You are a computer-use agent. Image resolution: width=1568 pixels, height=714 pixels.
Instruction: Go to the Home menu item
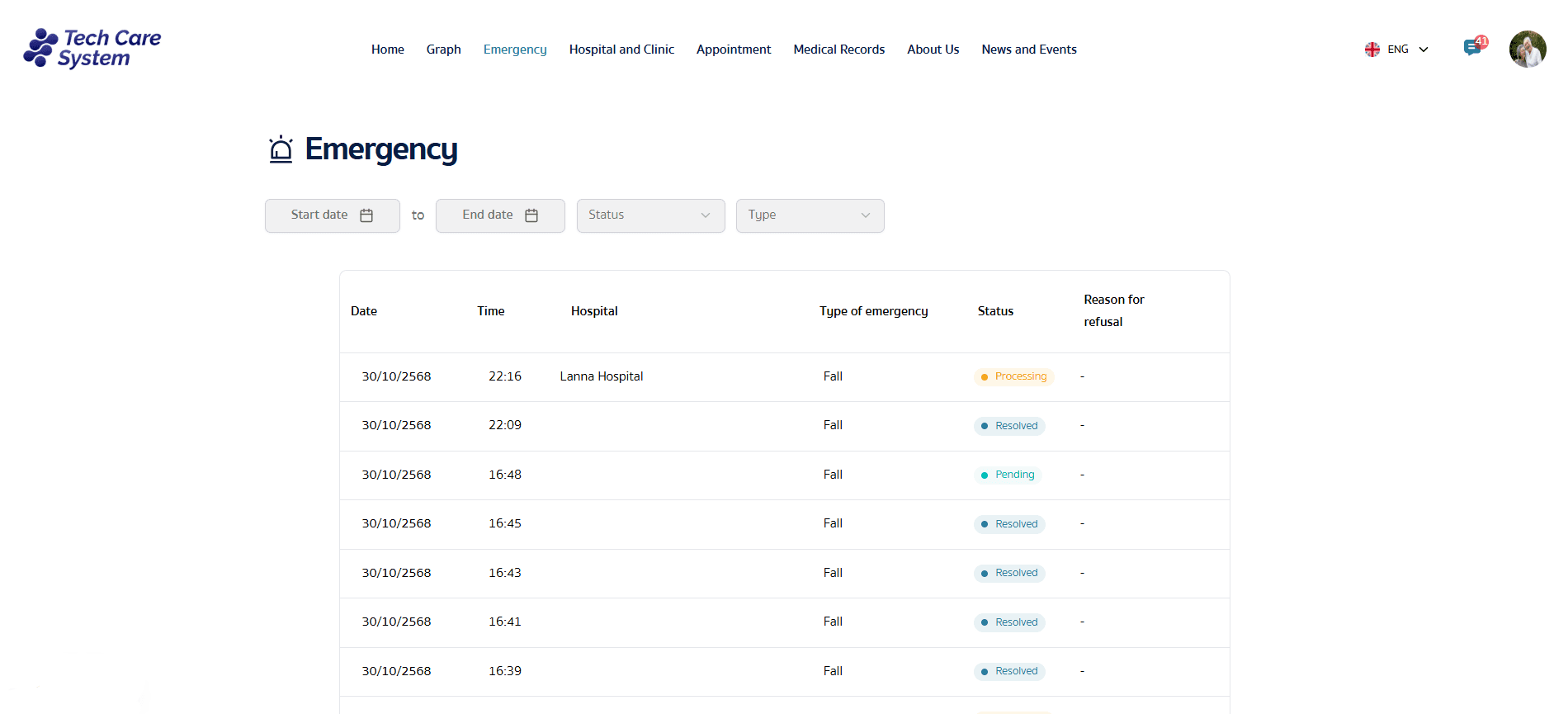coord(387,50)
